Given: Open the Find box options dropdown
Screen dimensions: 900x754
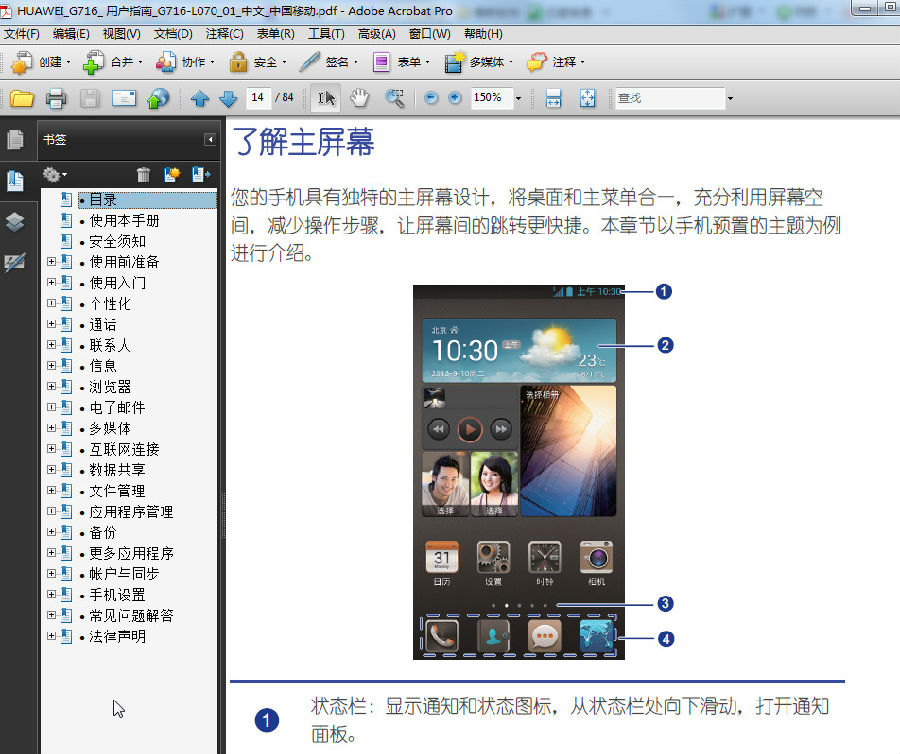Looking at the screenshot, I should [730, 98].
